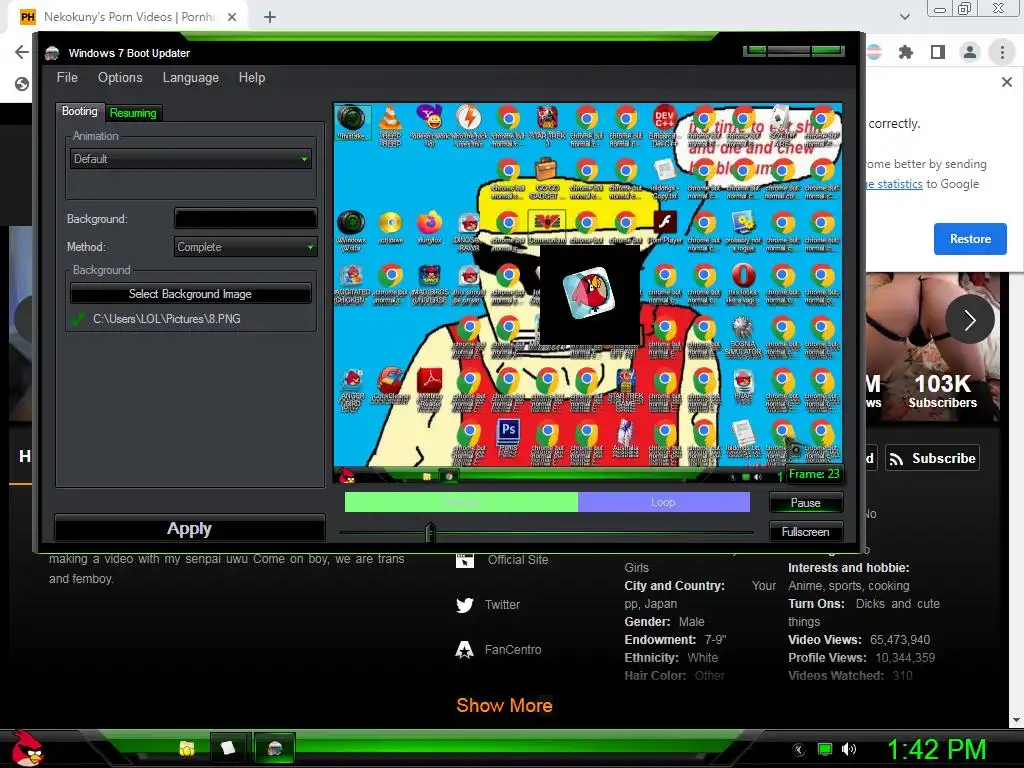Click the Frame: 23 counter

click(814, 474)
